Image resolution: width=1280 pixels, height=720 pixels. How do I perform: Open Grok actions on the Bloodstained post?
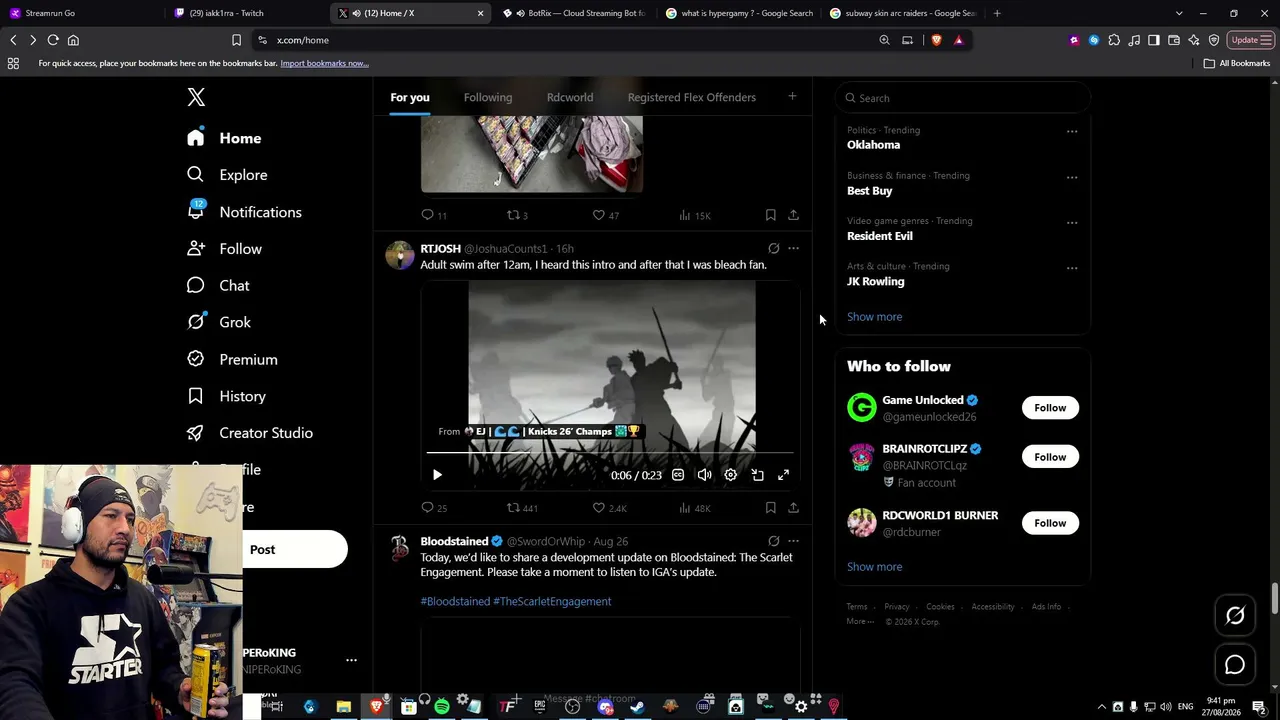click(x=773, y=541)
